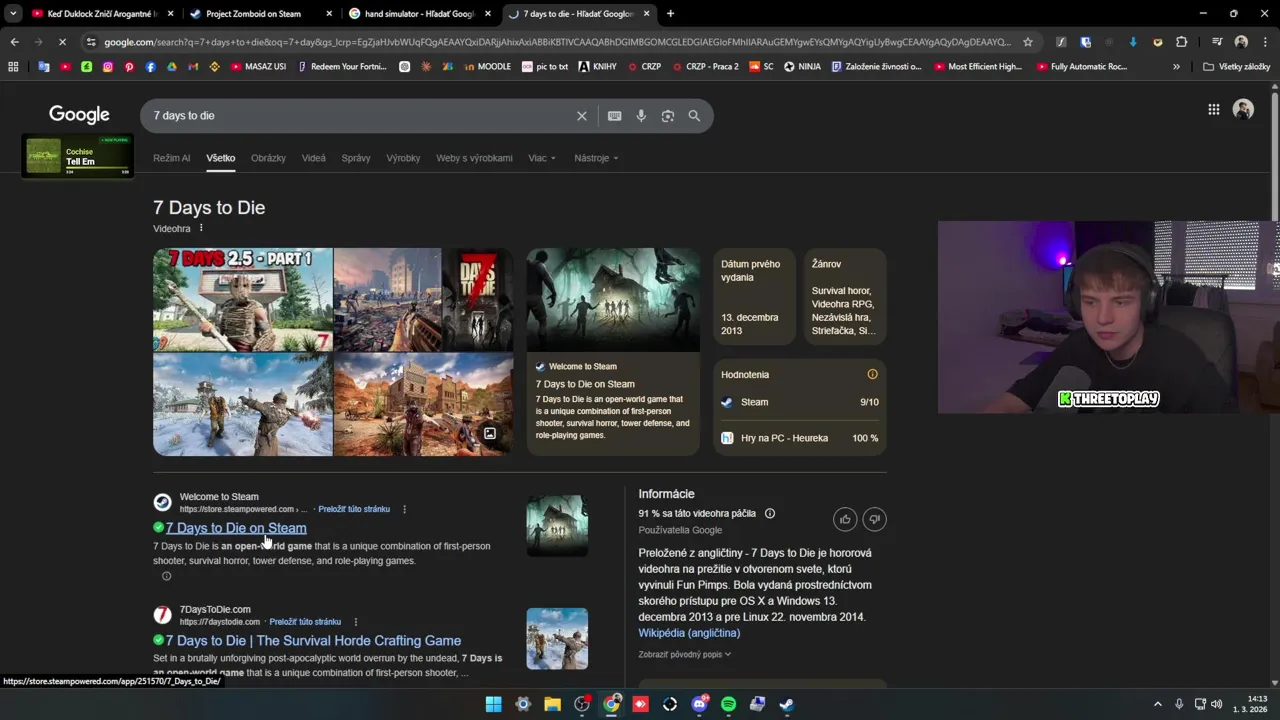Open Steam from the taskbar
Viewport: 1280px width, 720px height.
tap(787, 704)
